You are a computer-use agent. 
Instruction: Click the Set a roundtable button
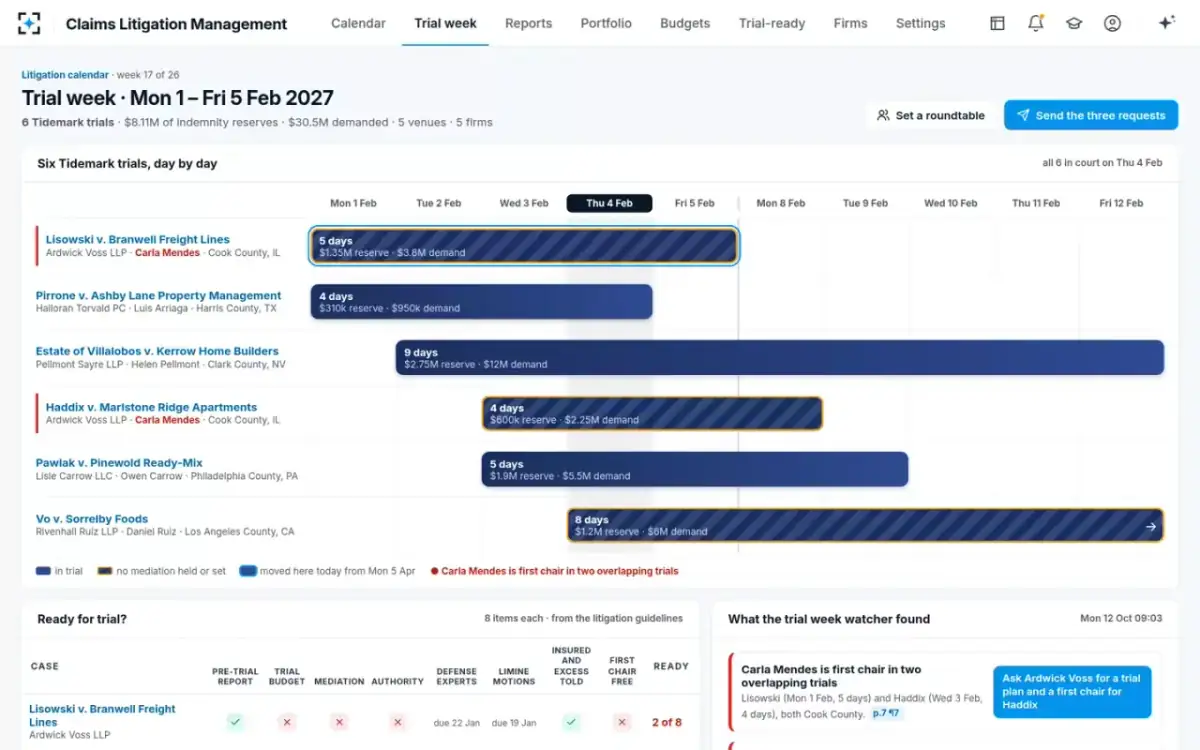tap(931, 115)
